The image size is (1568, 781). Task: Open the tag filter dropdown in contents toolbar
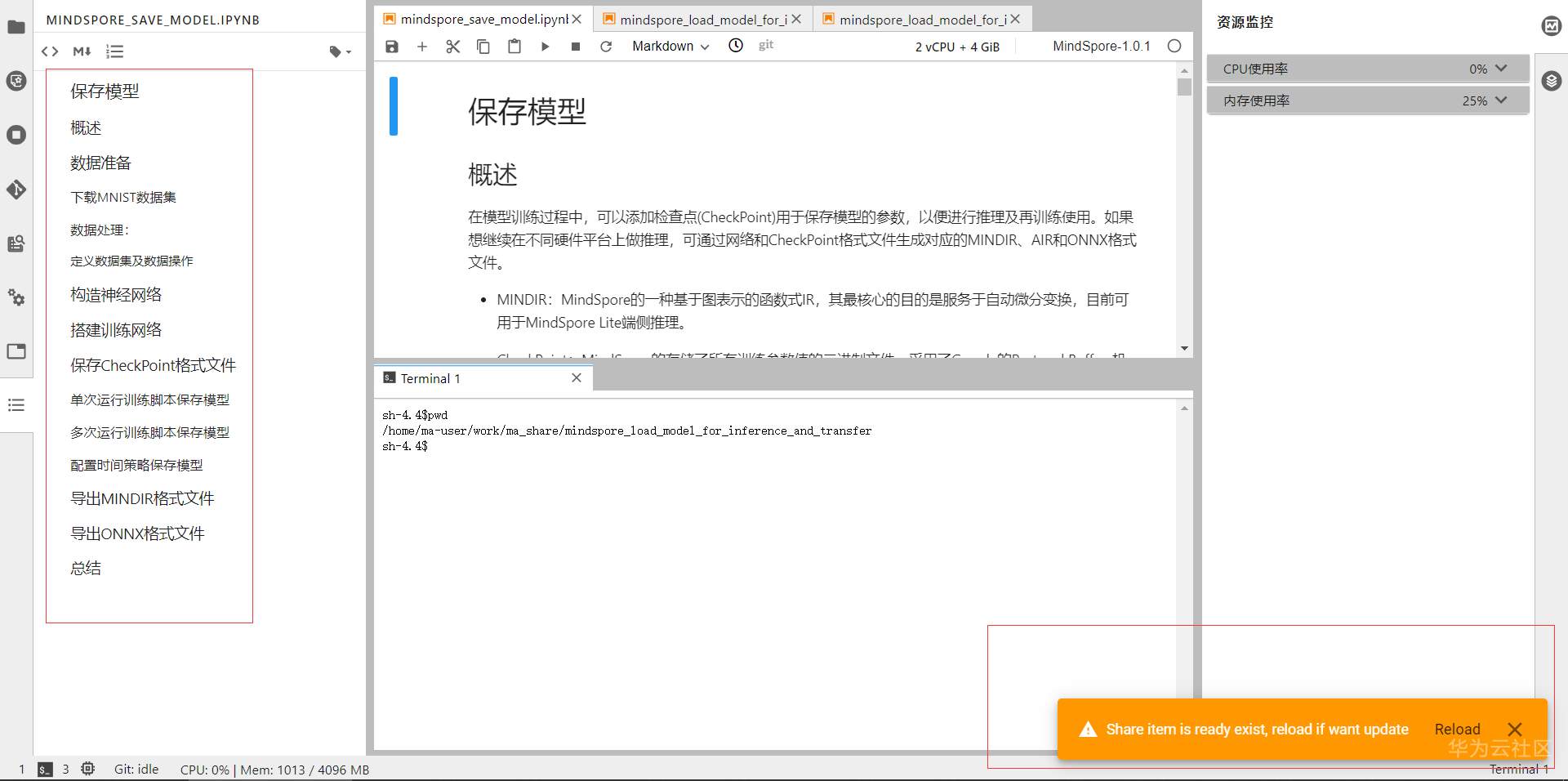pyautogui.click(x=340, y=51)
